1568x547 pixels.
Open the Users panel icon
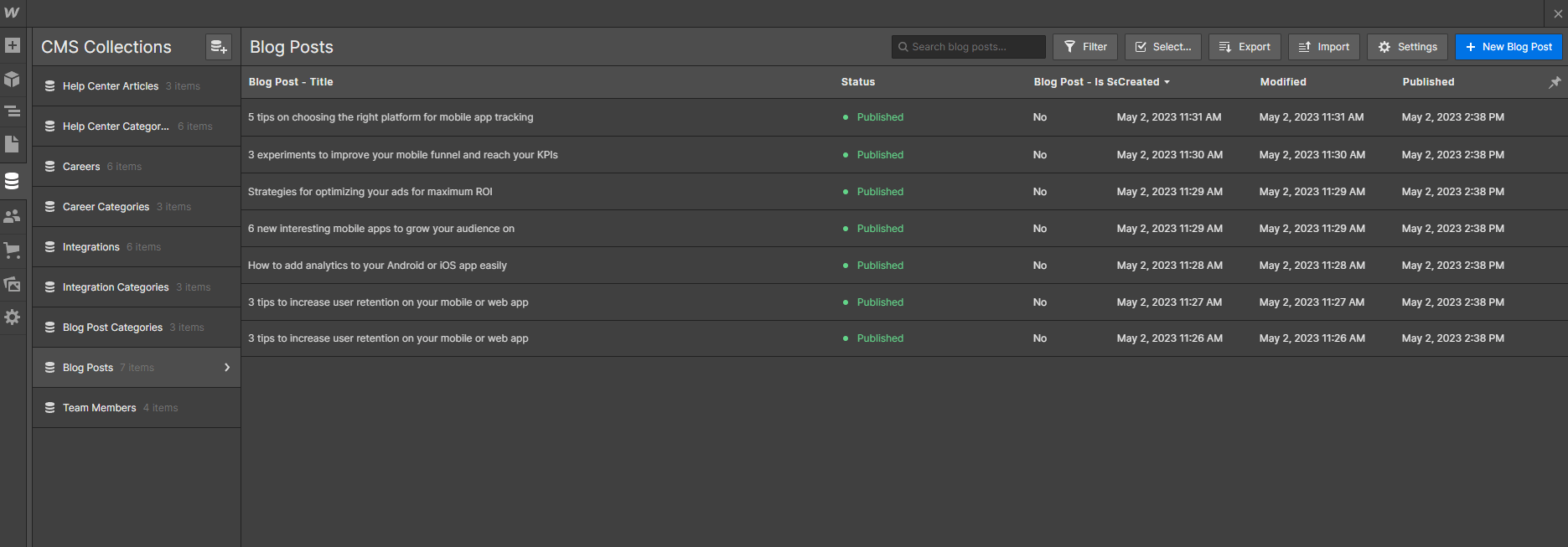click(x=13, y=216)
